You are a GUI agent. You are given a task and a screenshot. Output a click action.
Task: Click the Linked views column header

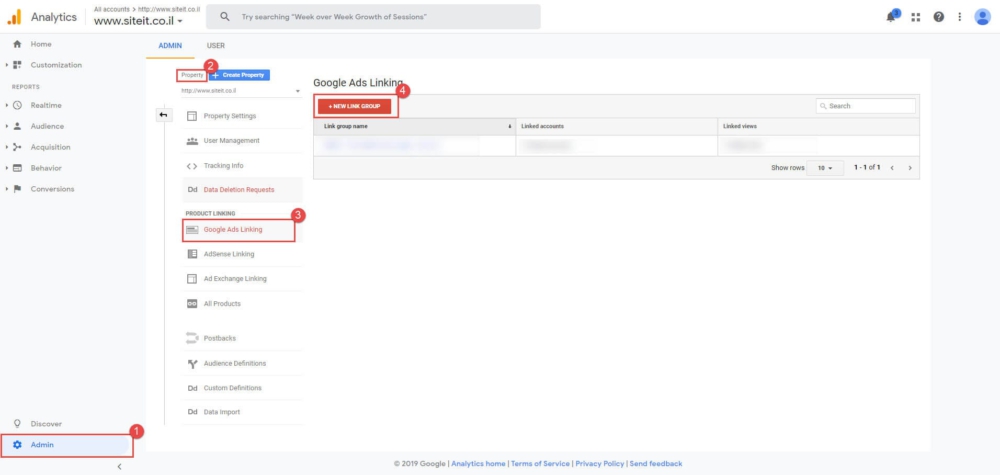point(819,126)
